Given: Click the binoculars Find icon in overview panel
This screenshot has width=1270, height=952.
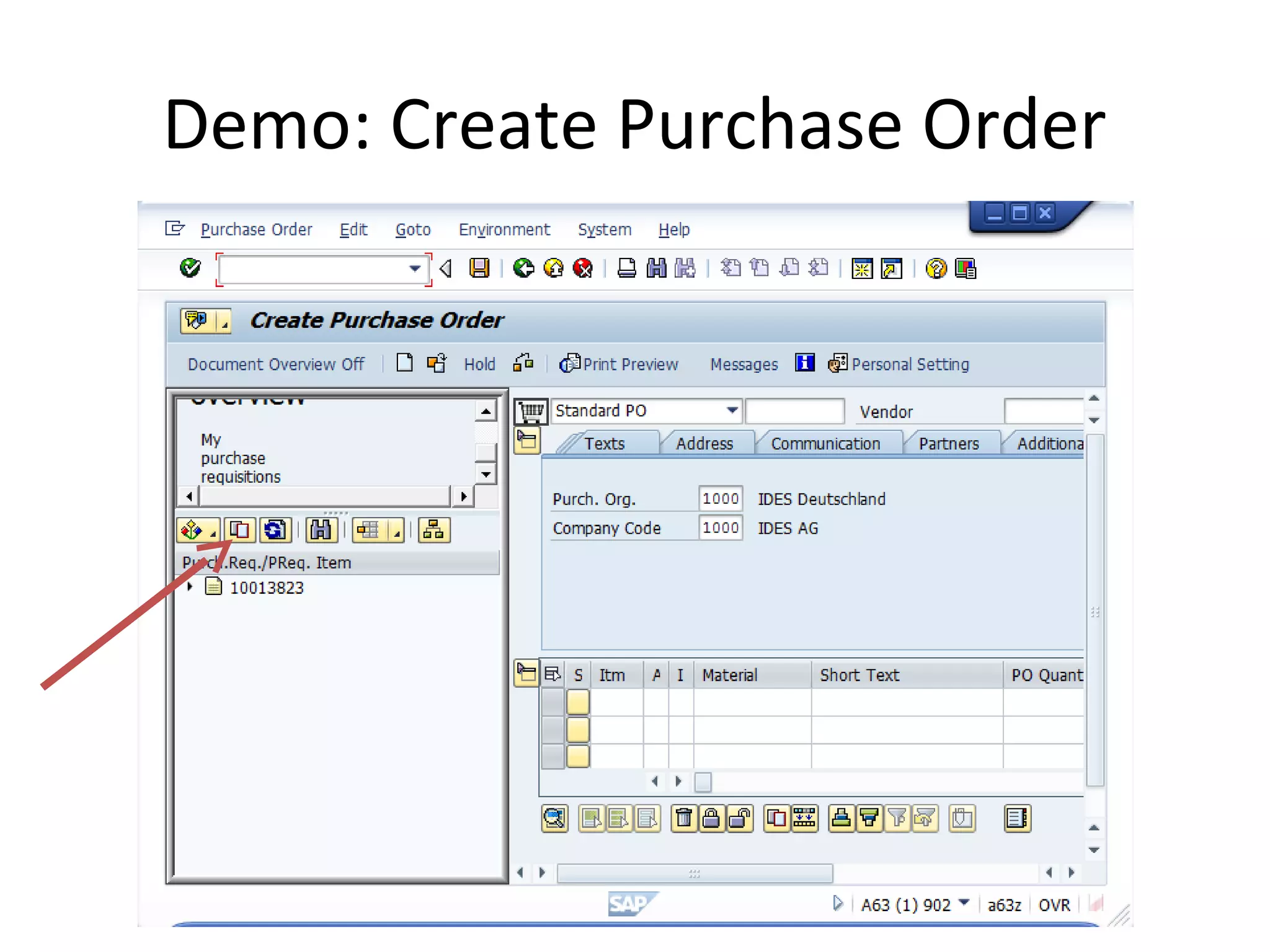Looking at the screenshot, I should tap(321, 530).
